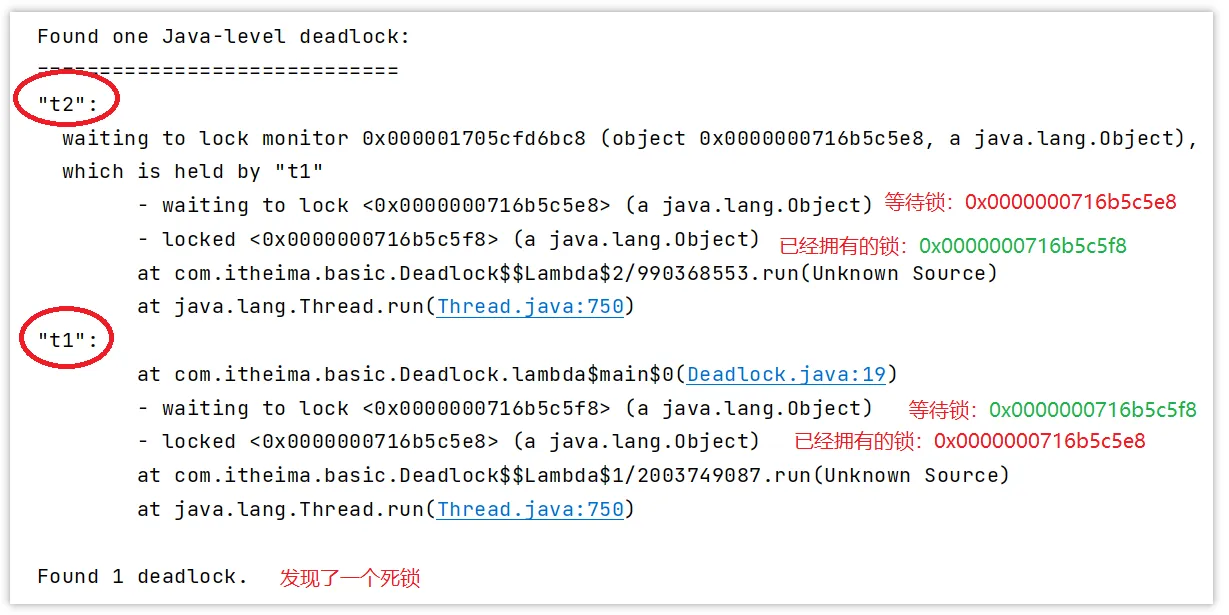Click t1's red 0x0000000716b5c5e8 owned-lock annotation
The image size is (1229, 615).
[x=1039, y=441]
